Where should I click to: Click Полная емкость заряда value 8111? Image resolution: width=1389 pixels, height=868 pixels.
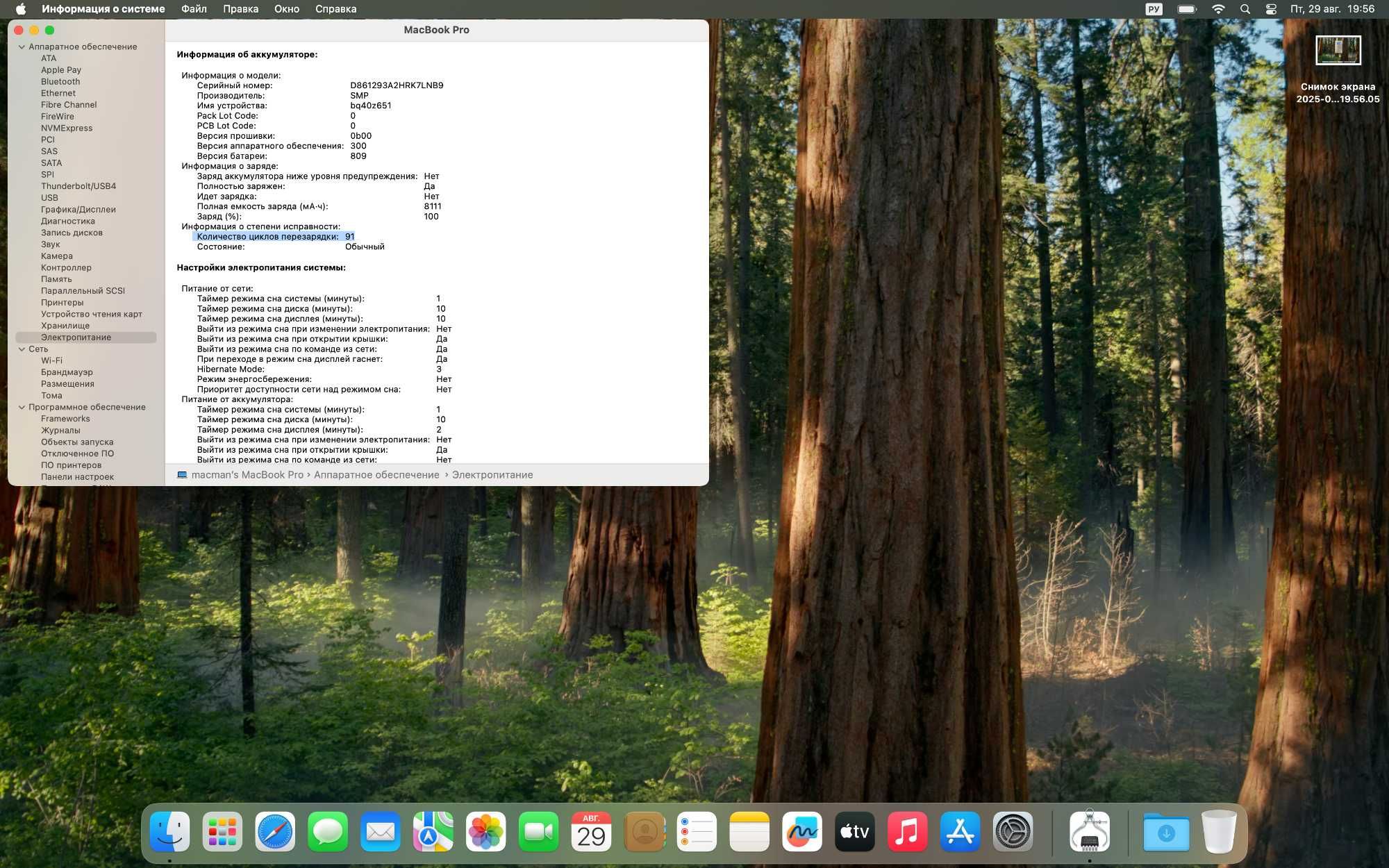433,206
